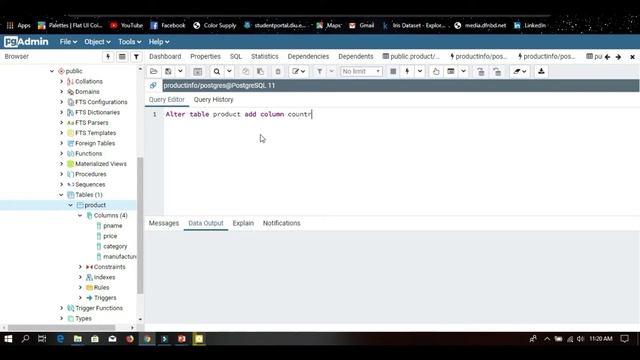
Task: Collapse the Tables (1) node
Action: pos(62,195)
